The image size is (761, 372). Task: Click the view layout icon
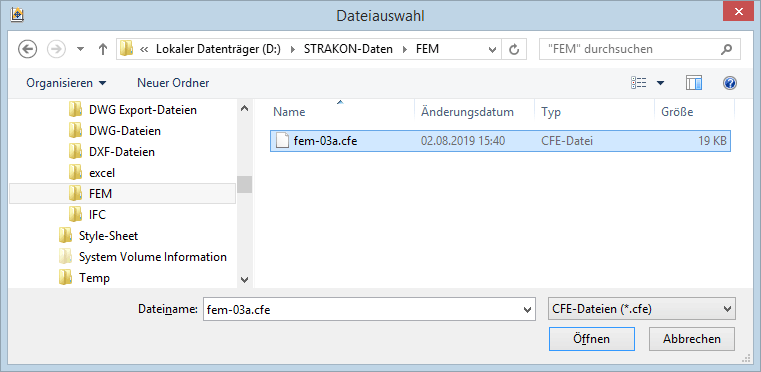coord(639,83)
